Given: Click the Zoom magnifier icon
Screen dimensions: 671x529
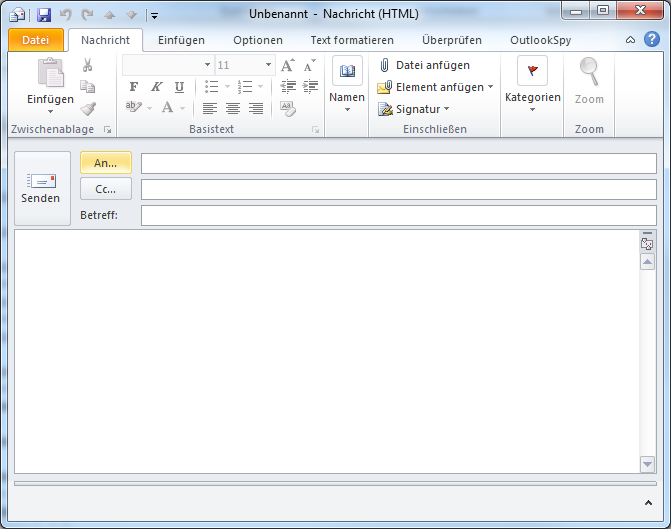Looking at the screenshot, I should (x=589, y=72).
